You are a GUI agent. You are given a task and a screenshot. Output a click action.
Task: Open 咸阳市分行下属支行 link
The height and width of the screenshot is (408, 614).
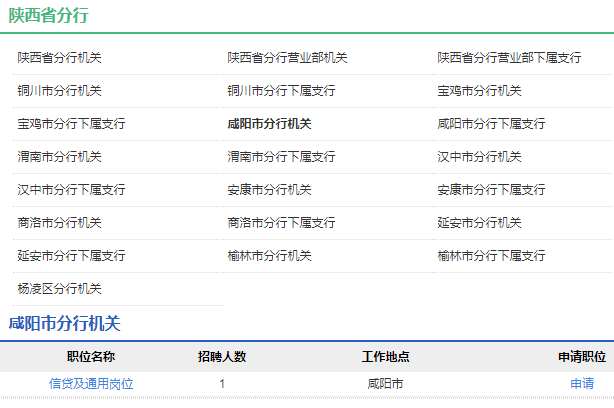(x=491, y=124)
